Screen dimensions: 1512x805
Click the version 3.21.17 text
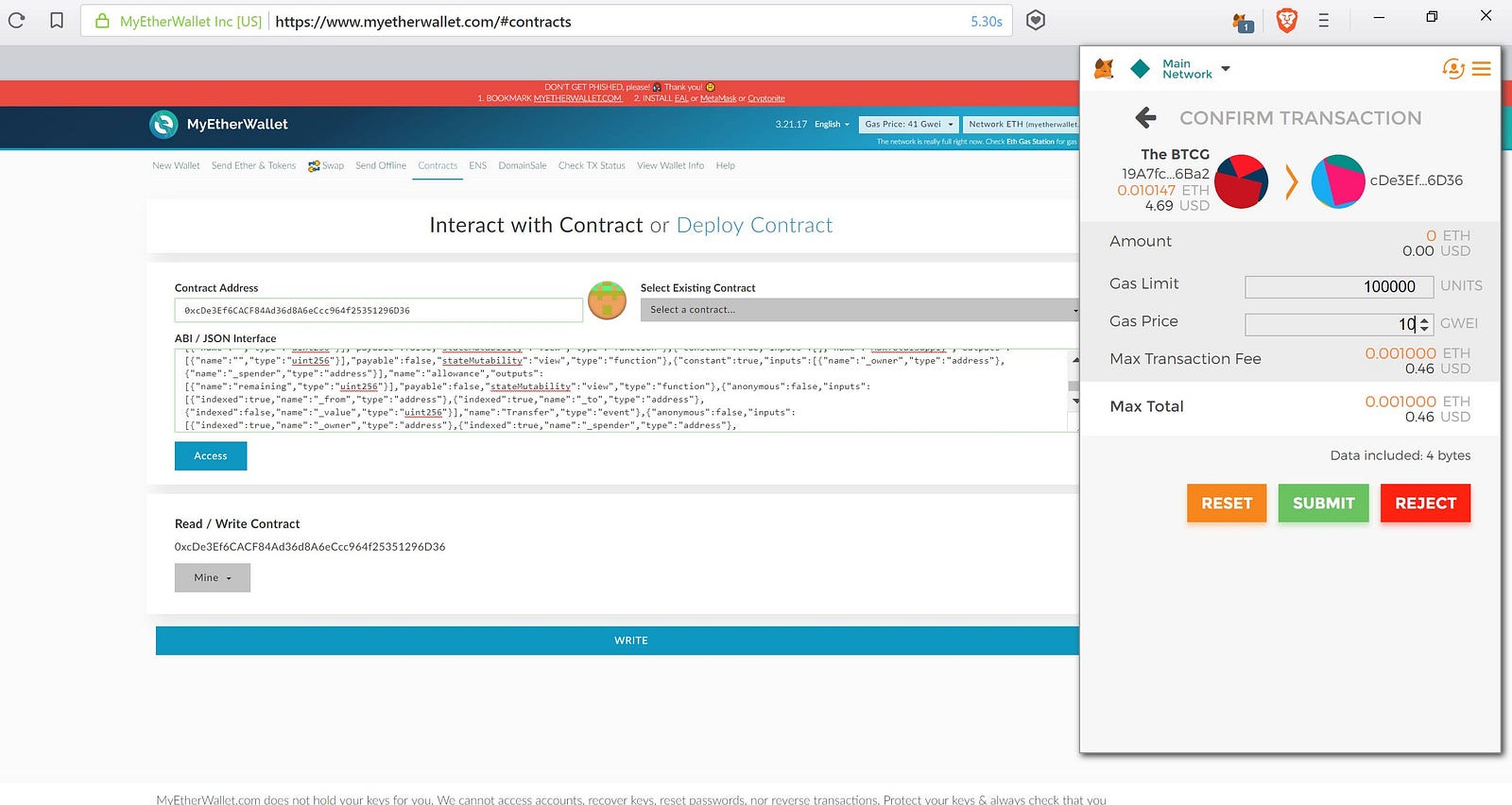pyautogui.click(x=791, y=124)
